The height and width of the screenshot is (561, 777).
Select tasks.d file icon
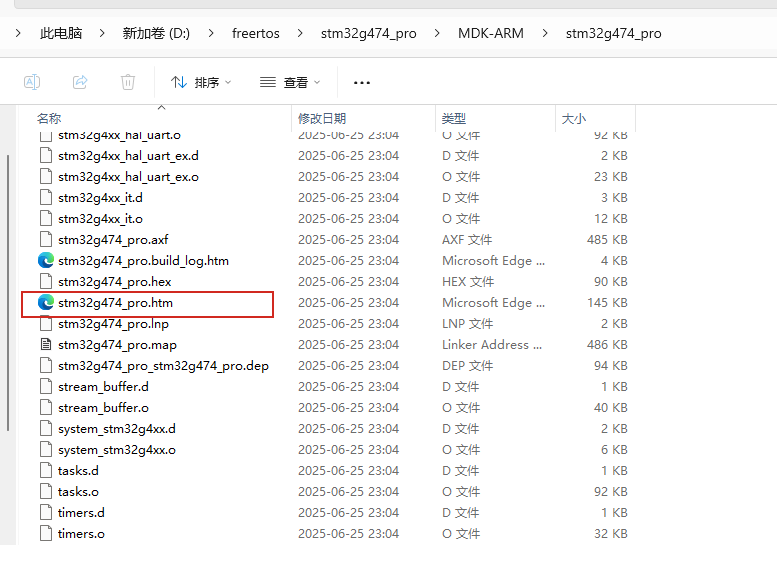tap(46, 470)
